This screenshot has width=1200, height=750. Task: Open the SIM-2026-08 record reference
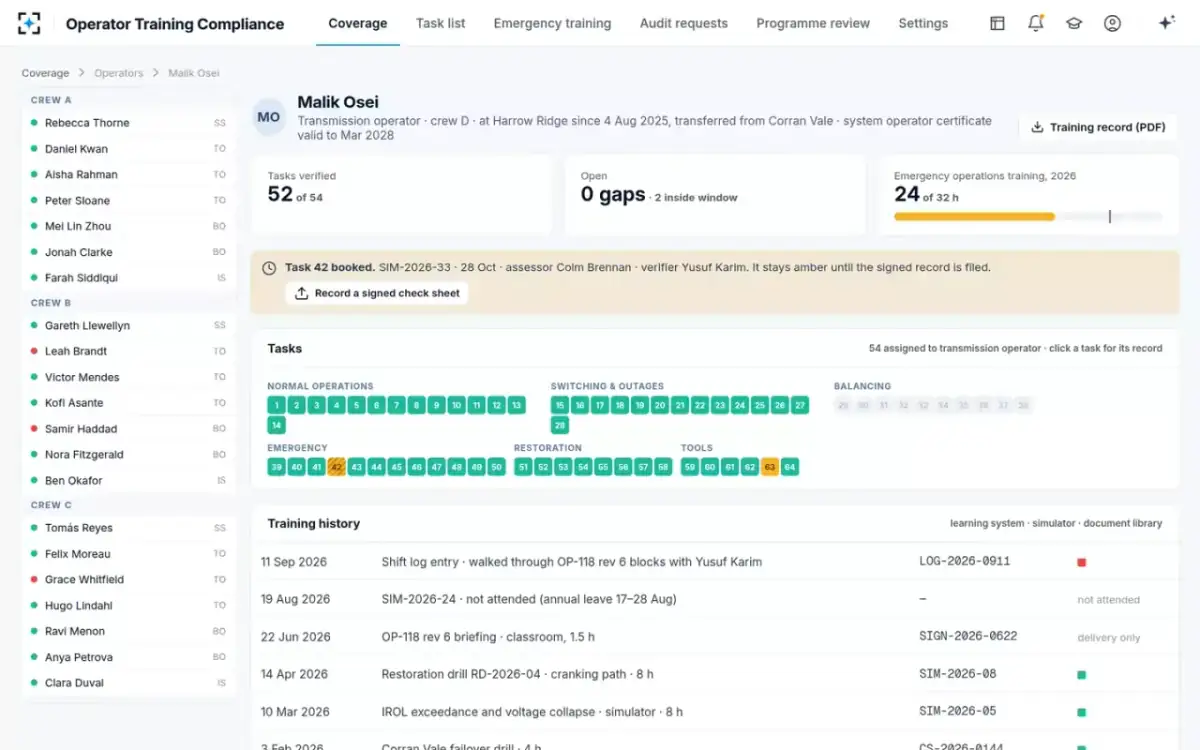958,674
